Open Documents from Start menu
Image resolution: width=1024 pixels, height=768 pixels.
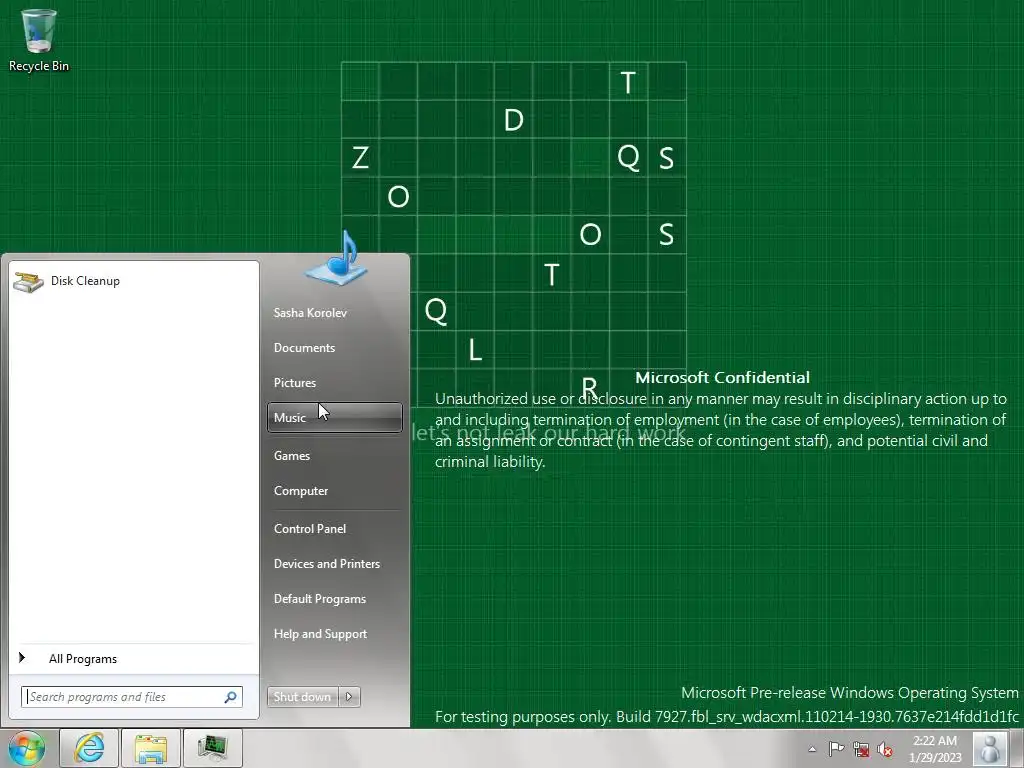tap(334, 348)
